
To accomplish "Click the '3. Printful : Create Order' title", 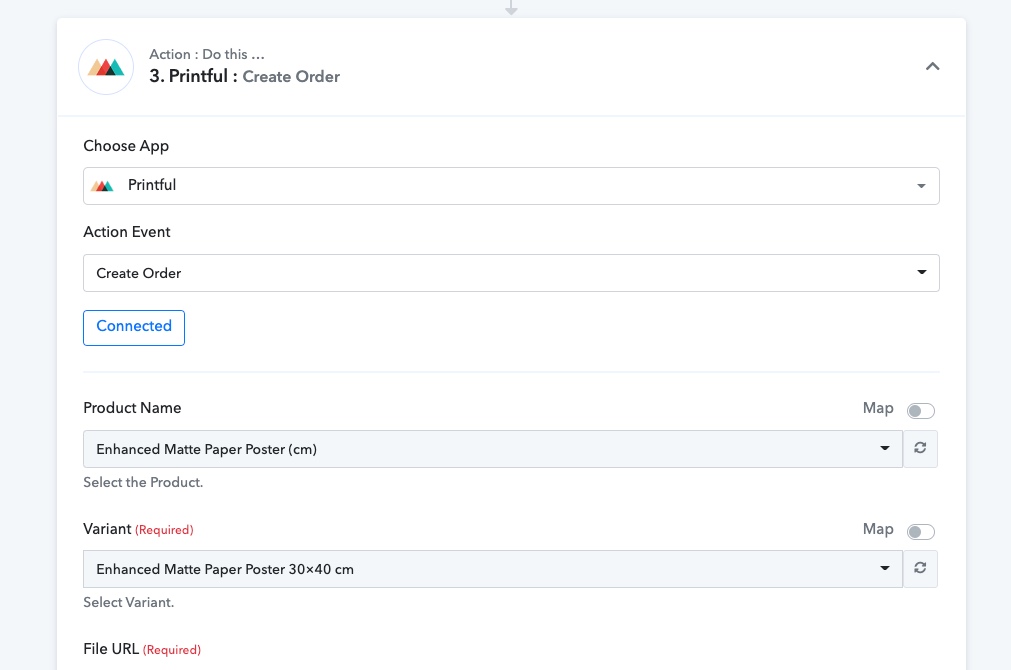I will click(x=244, y=76).
